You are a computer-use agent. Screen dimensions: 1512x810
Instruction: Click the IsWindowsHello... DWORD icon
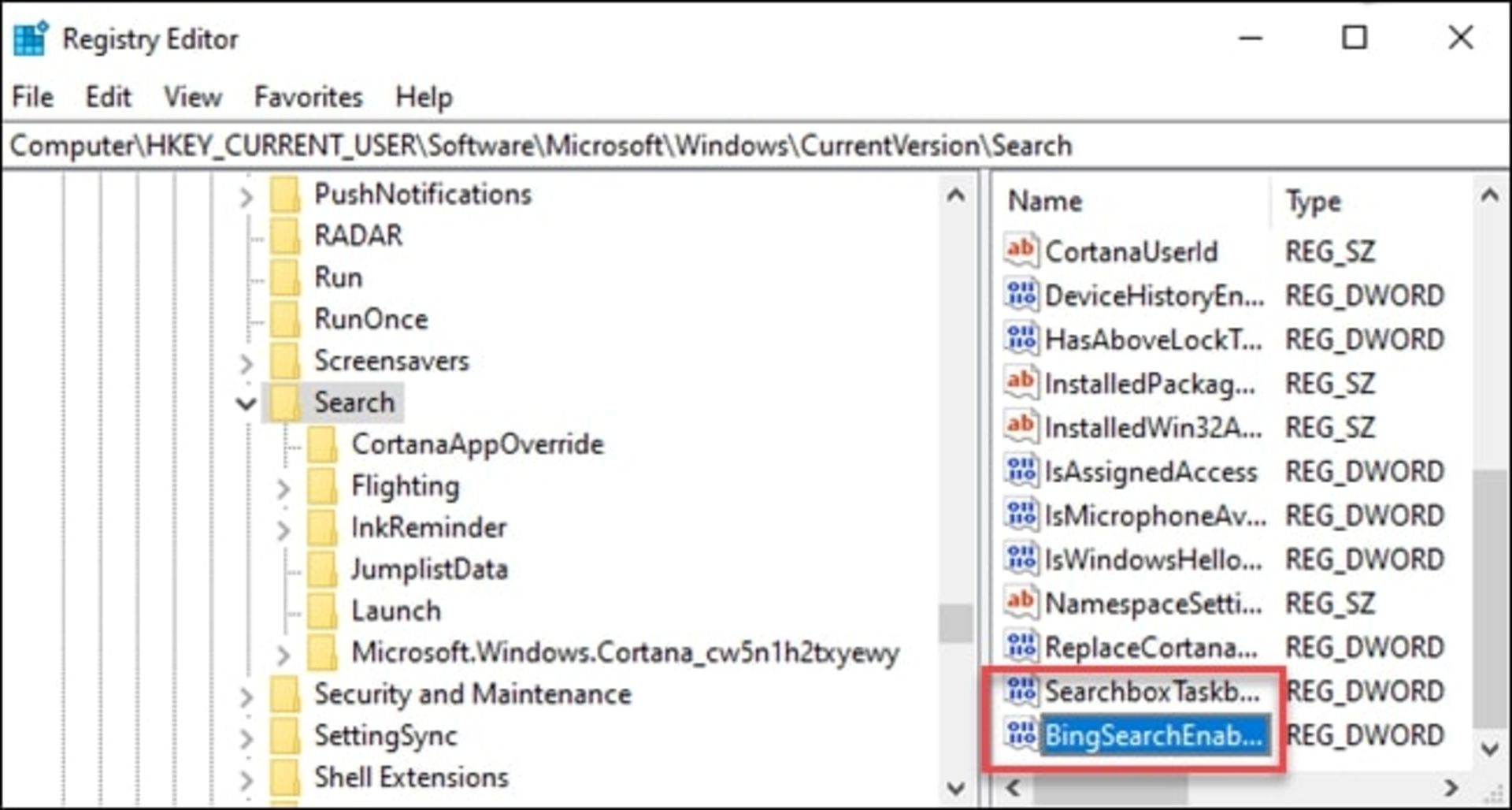point(1021,559)
